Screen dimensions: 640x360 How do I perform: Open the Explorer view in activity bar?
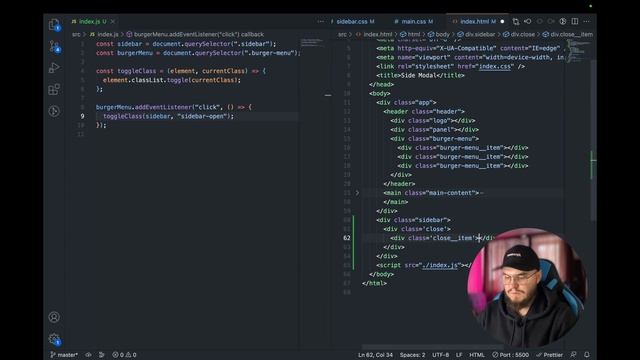click(x=54, y=25)
